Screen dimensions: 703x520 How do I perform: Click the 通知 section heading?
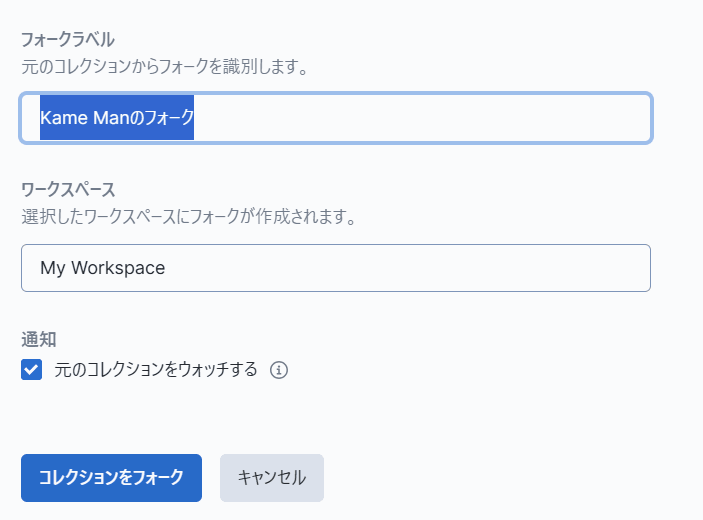coord(39,339)
